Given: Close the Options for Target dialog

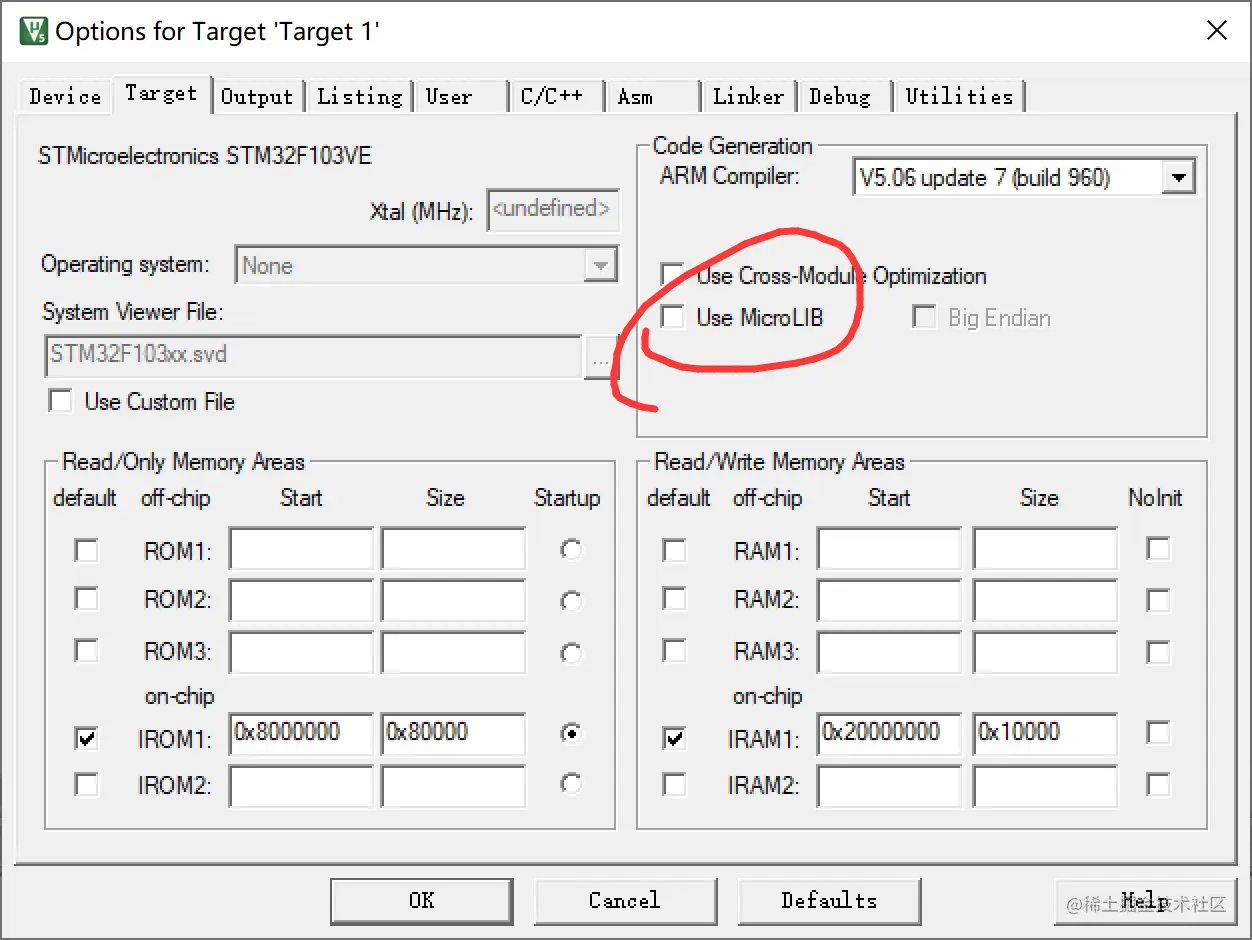Looking at the screenshot, I should tap(1216, 31).
